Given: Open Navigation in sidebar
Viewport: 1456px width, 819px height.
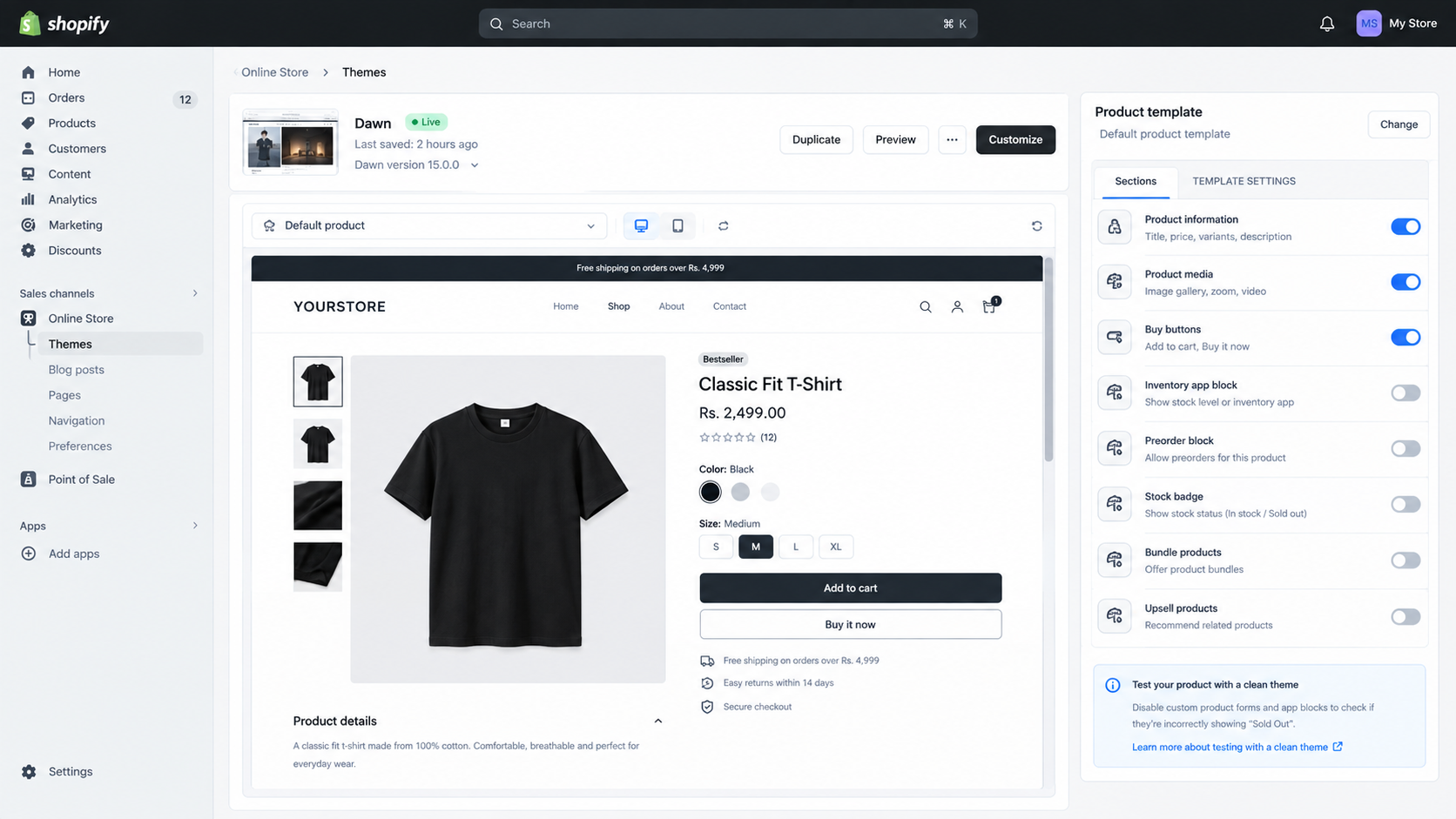Looking at the screenshot, I should pyautogui.click(x=77, y=420).
